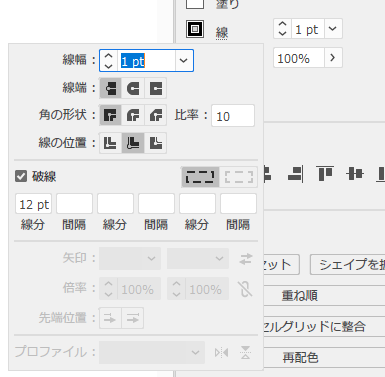The image size is (385, 377).
Task: Preserve exact dash and gap lengths
Action: [x=200, y=177]
